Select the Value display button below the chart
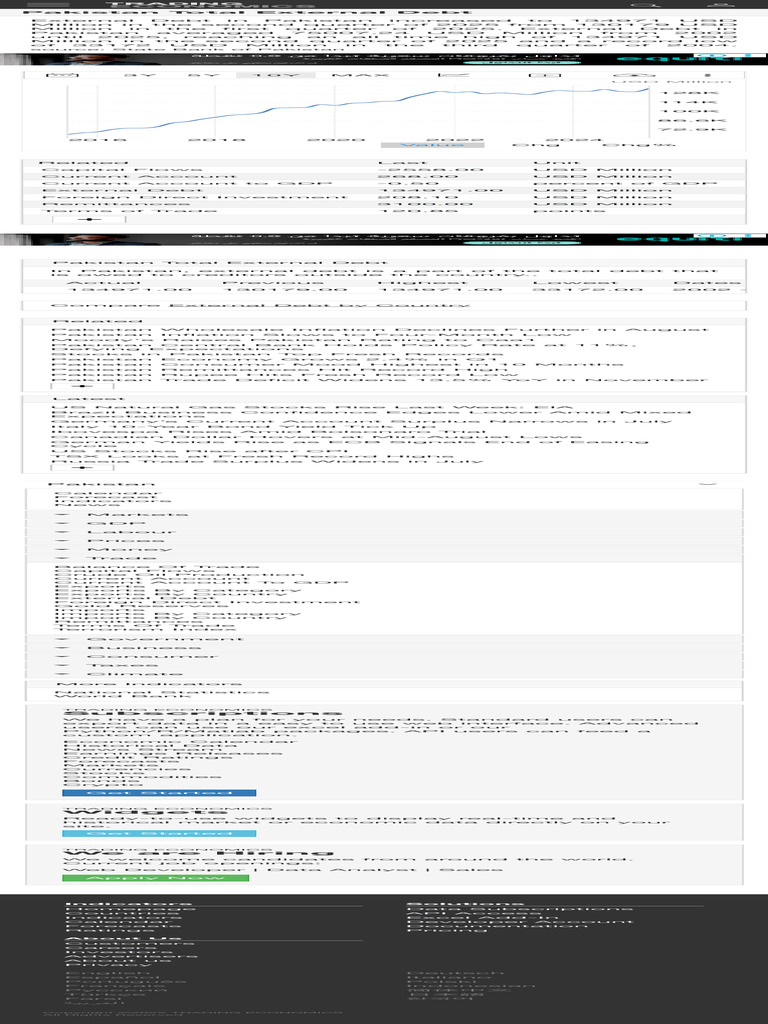 (x=432, y=145)
